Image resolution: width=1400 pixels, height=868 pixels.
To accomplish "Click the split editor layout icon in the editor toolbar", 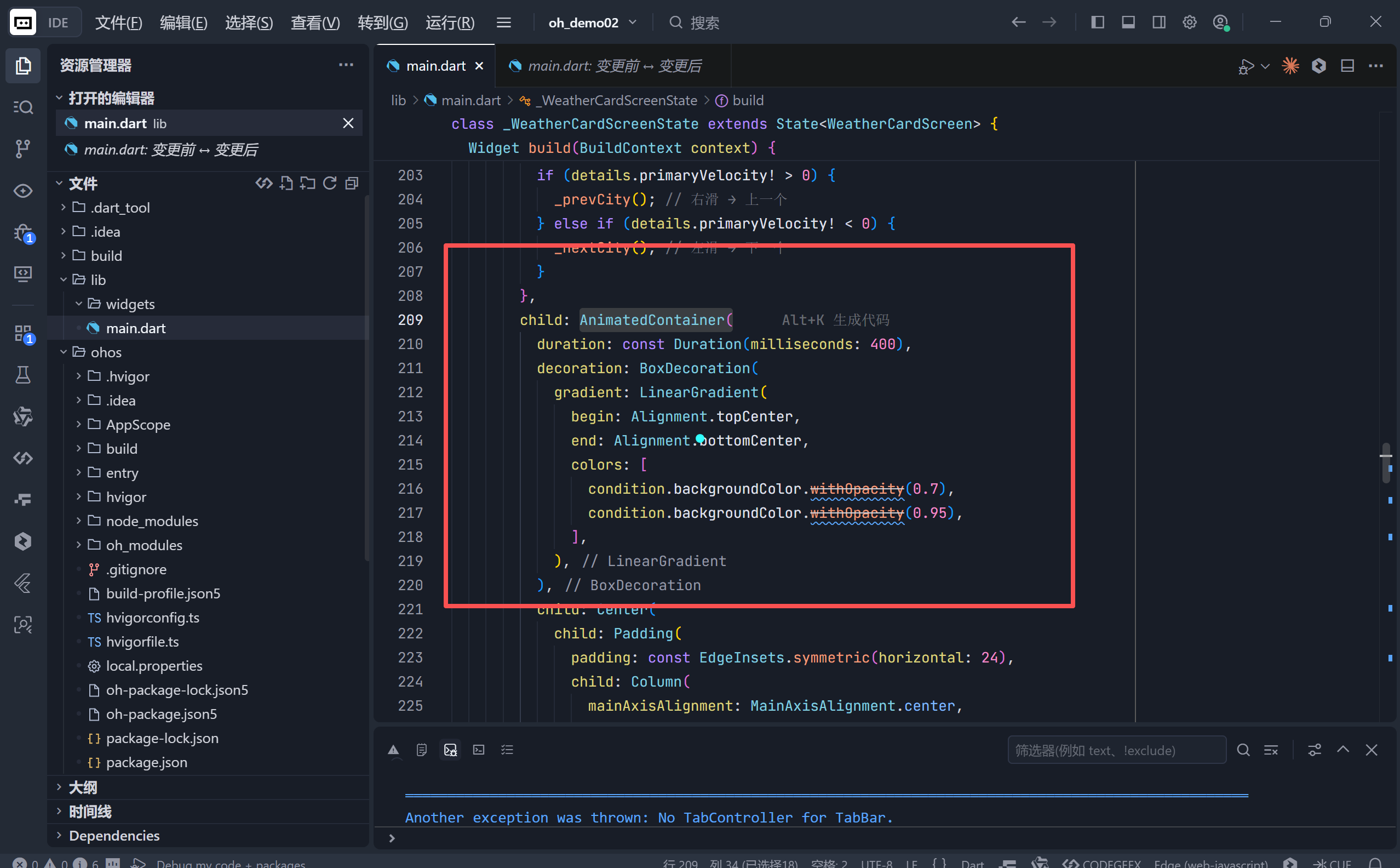I will coord(1347,66).
